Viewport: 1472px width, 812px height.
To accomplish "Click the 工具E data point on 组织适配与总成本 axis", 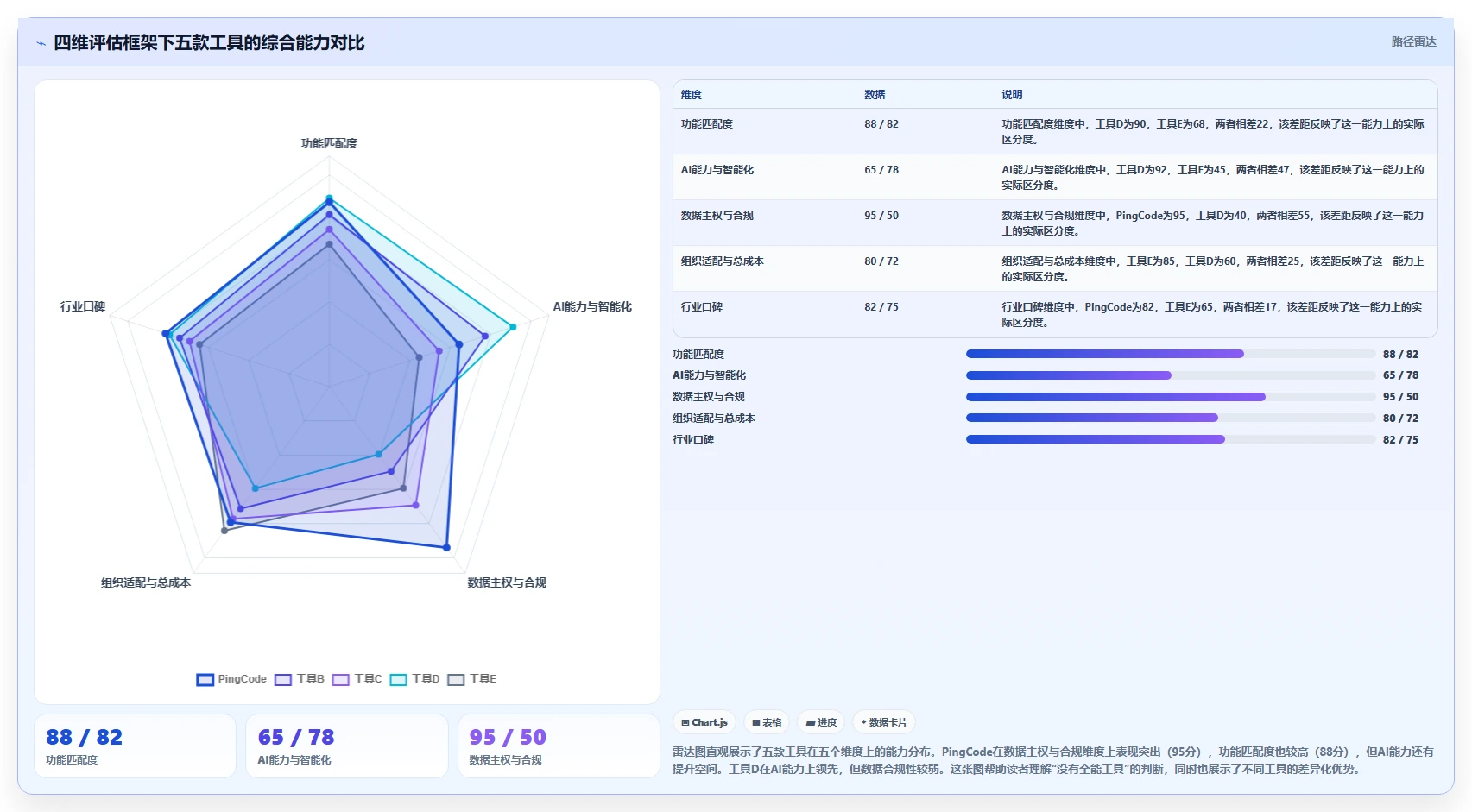I will tap(224, 531).
